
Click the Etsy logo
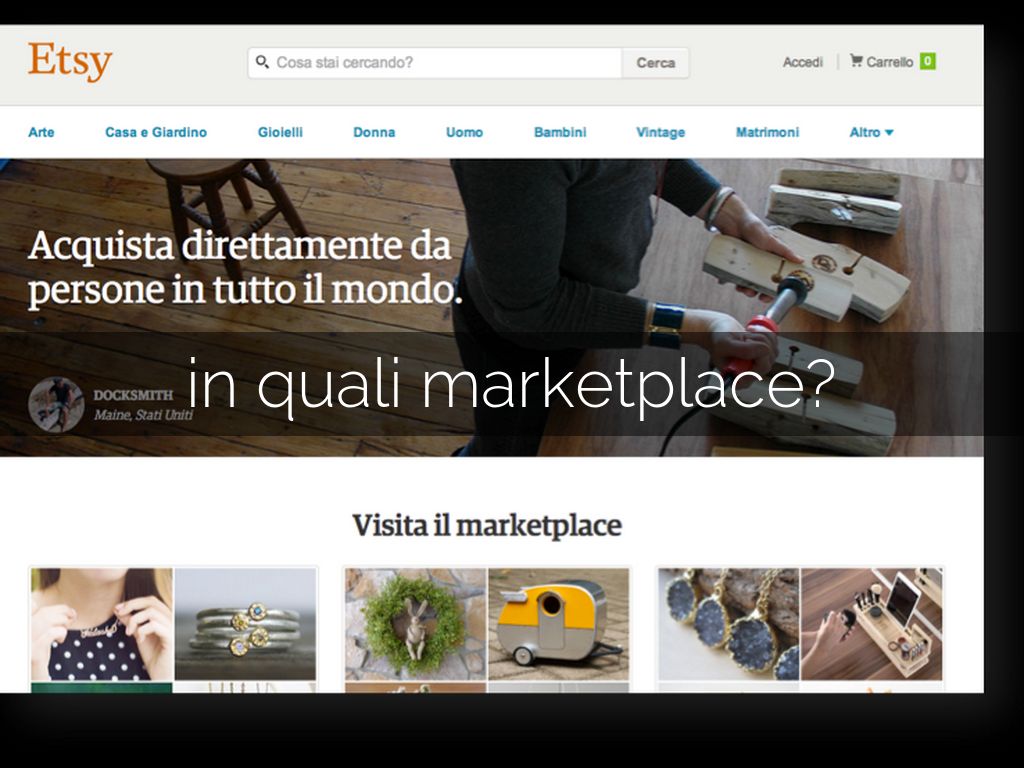pos(70,62)
